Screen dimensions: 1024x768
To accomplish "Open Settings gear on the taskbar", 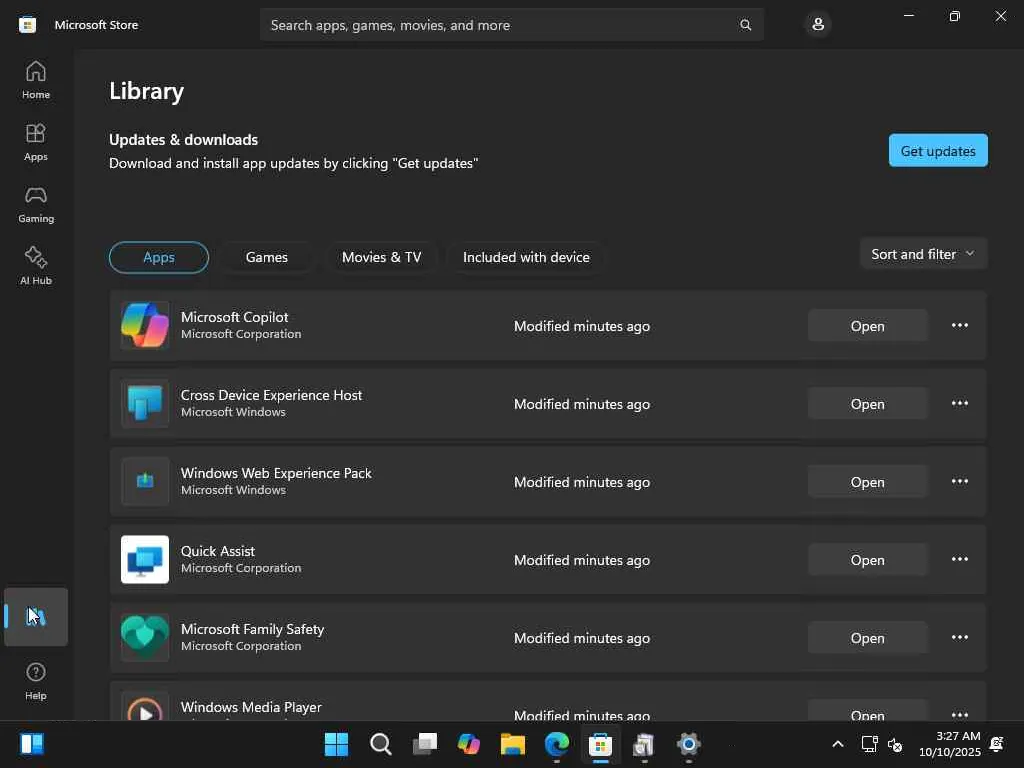I will [x=688, y=744].
